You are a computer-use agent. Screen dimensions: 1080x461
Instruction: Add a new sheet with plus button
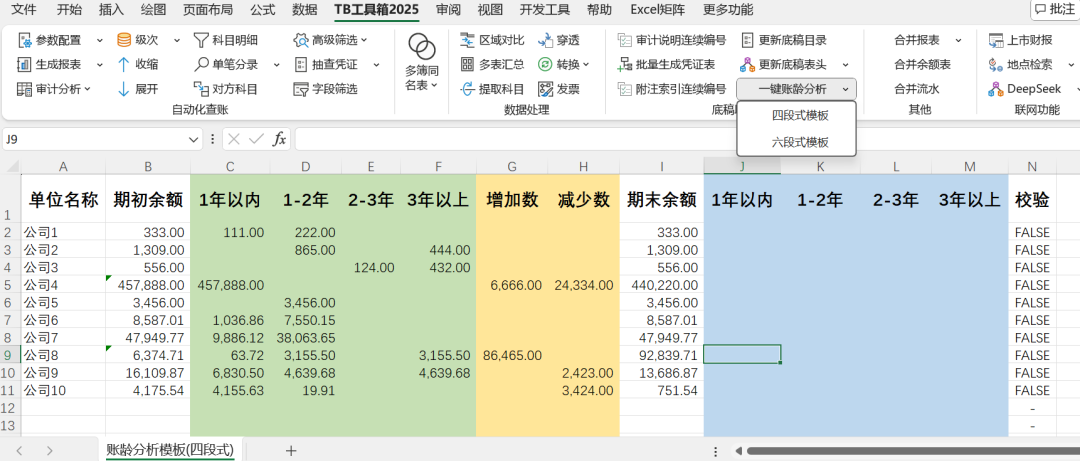tap(291, 451)
